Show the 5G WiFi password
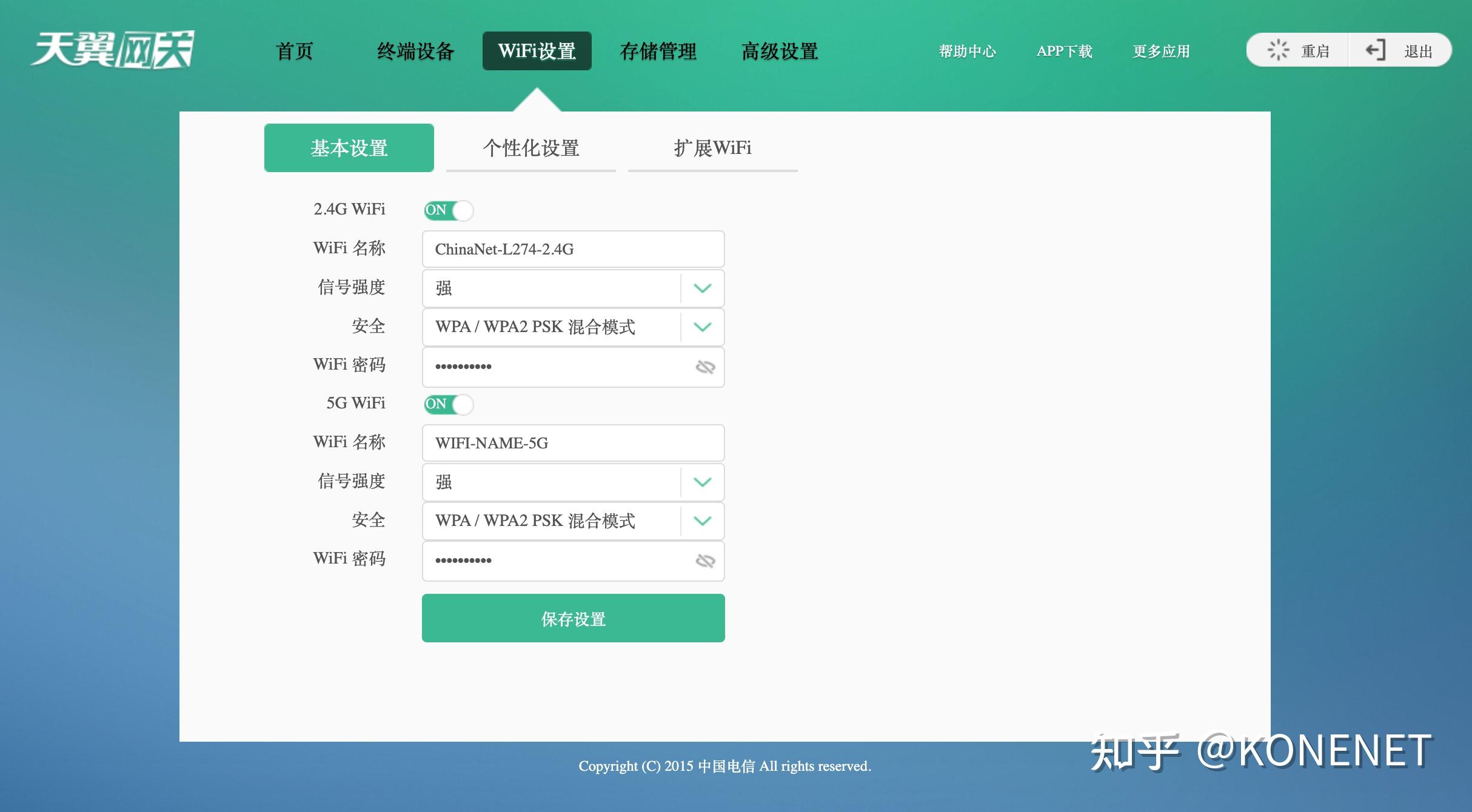This screenshot has width=1472, height=812. pyautogui.click(x=705, y=561)
